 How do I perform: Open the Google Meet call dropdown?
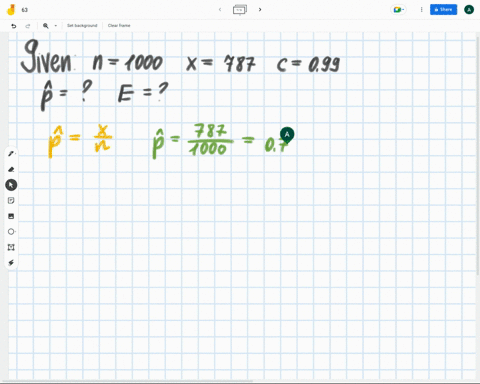[x=398, y=10]
